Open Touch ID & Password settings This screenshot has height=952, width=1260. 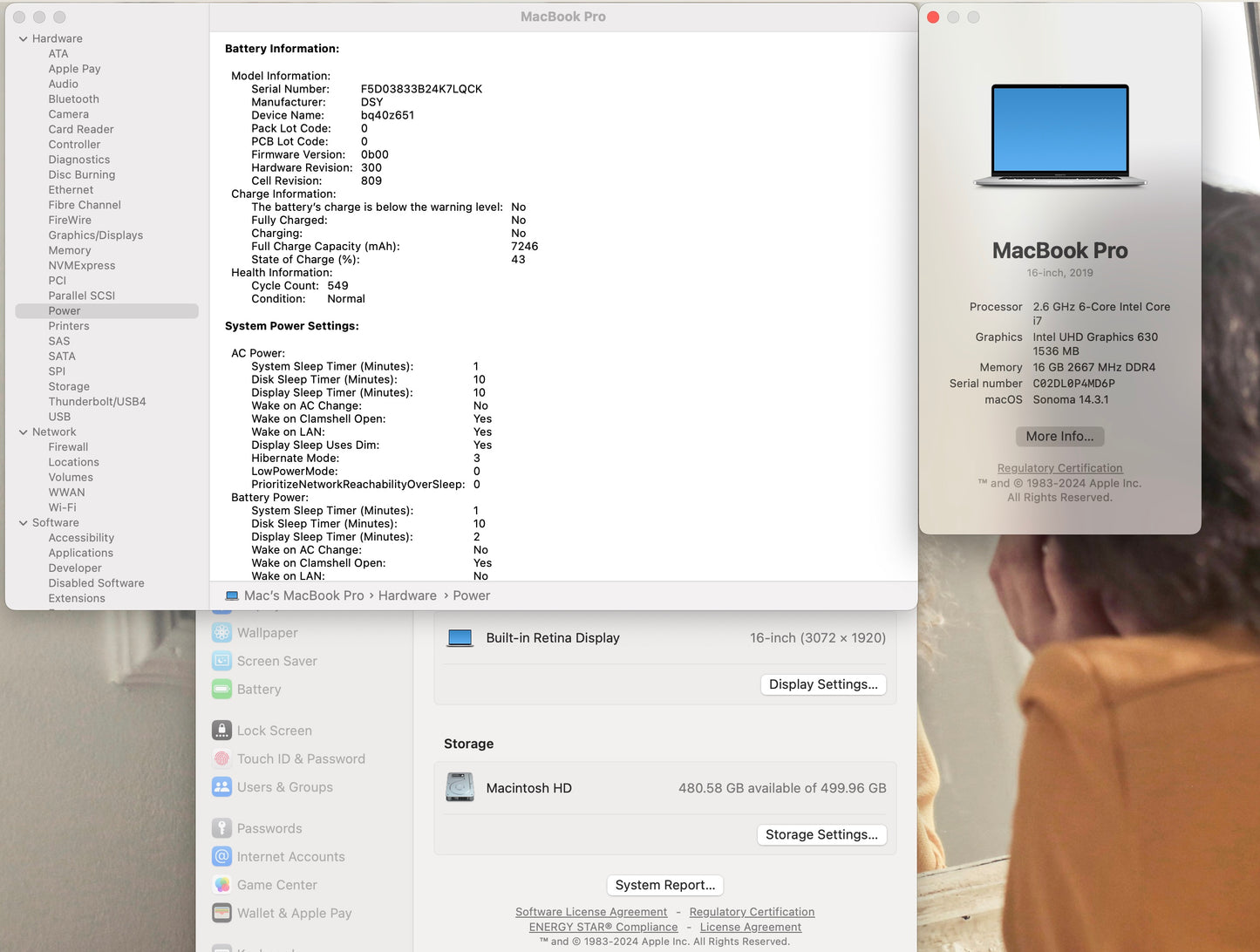point(222,758)
